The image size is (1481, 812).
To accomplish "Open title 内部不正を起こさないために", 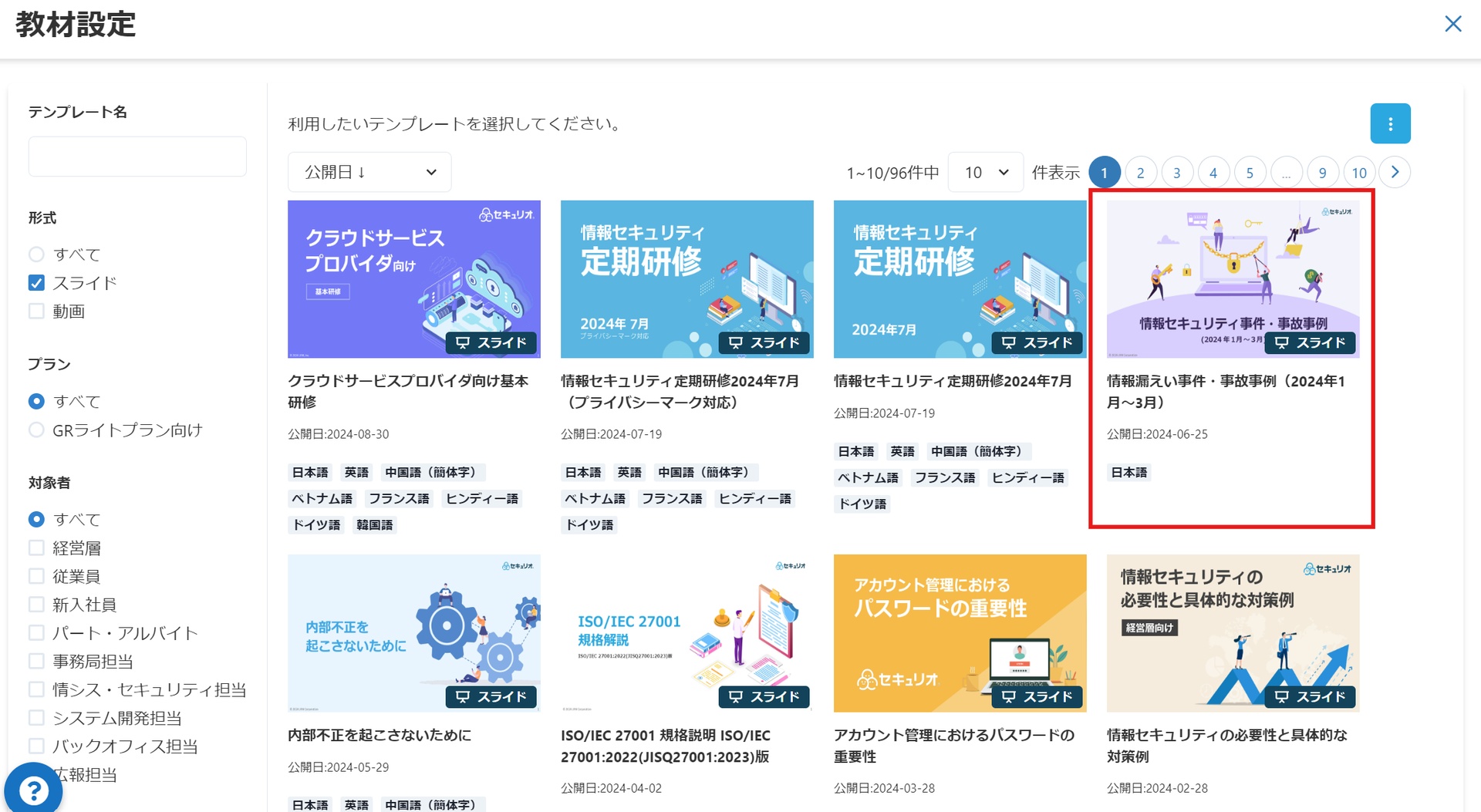I will click(380, 736).
